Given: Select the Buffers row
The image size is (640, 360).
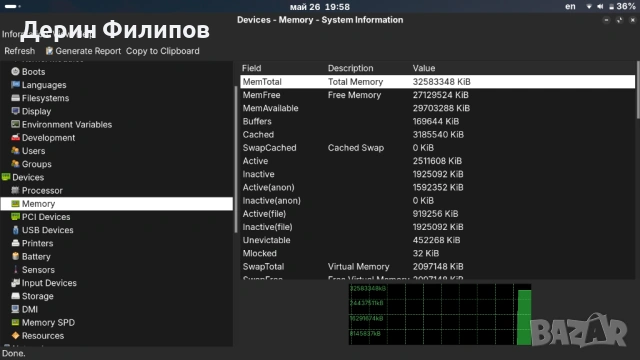Looking at the screenshot, I should (x=438, y=121).
